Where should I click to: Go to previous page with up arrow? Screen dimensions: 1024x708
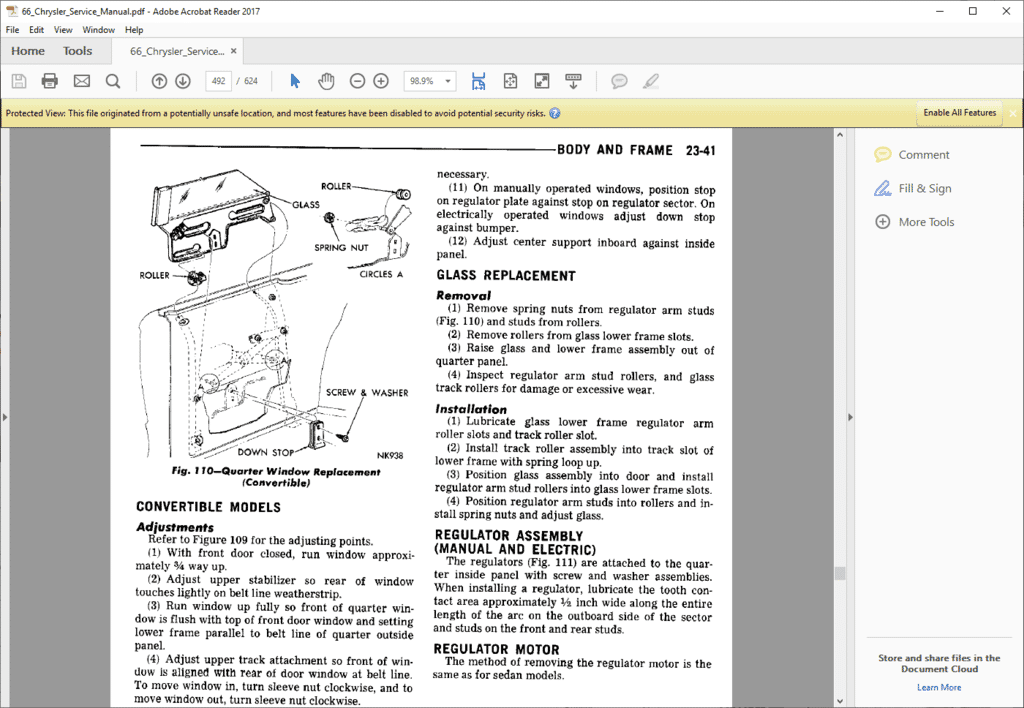(159, 81)
